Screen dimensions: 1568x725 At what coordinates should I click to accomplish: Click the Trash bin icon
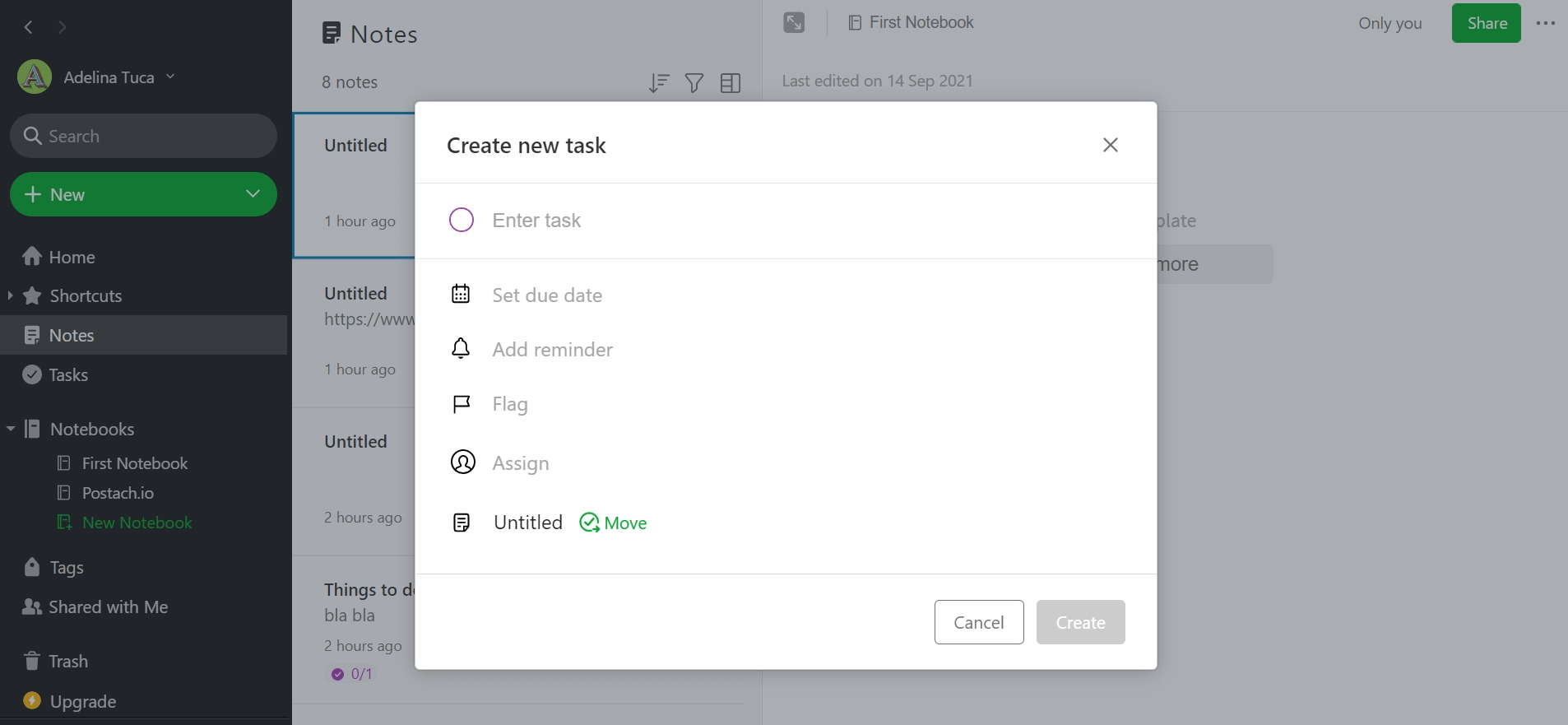point(32,660)
